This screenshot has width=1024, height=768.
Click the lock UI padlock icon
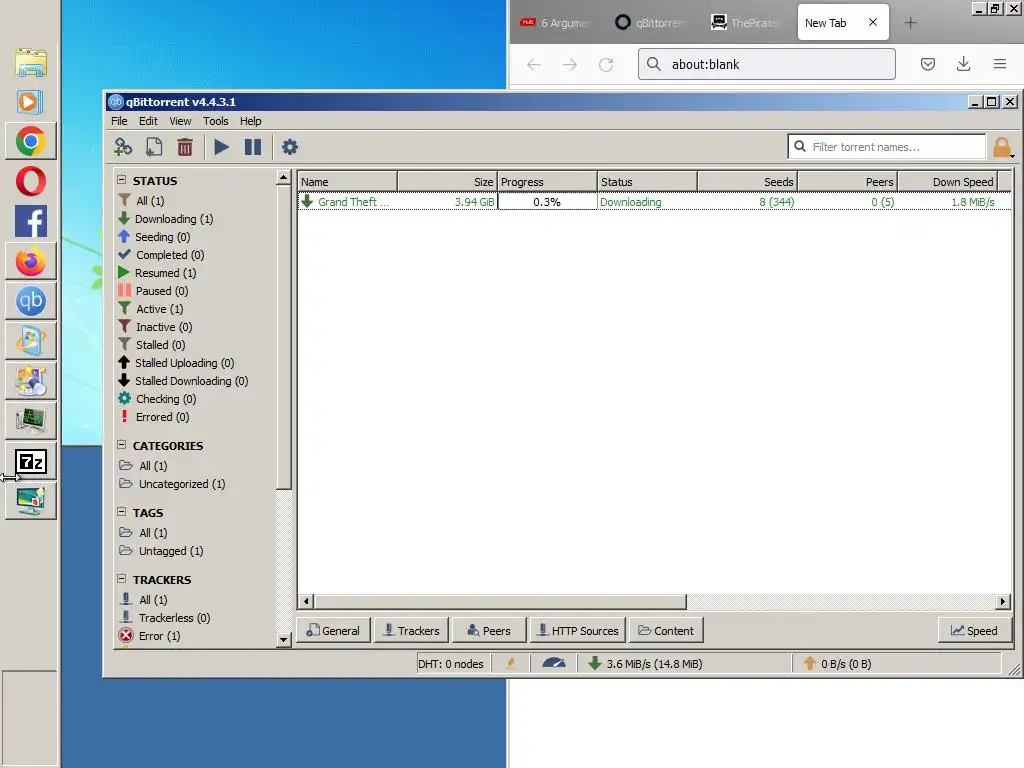tap(1002, 148)
